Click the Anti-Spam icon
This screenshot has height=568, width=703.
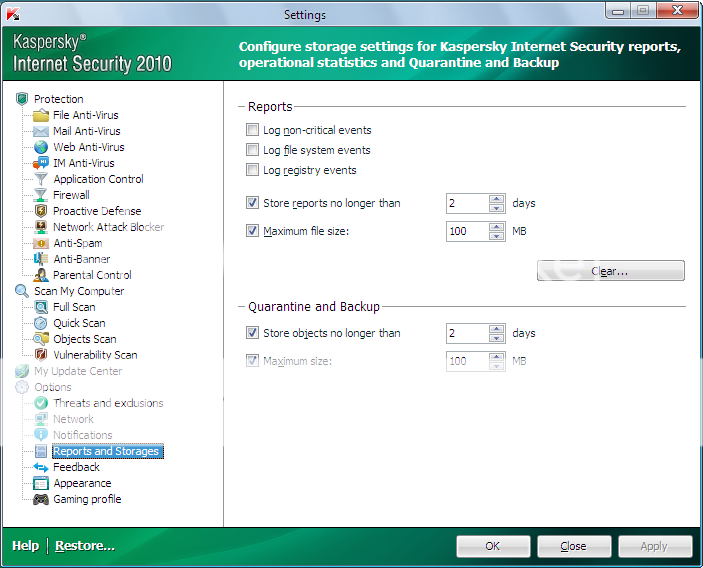(x=41, y=243)
